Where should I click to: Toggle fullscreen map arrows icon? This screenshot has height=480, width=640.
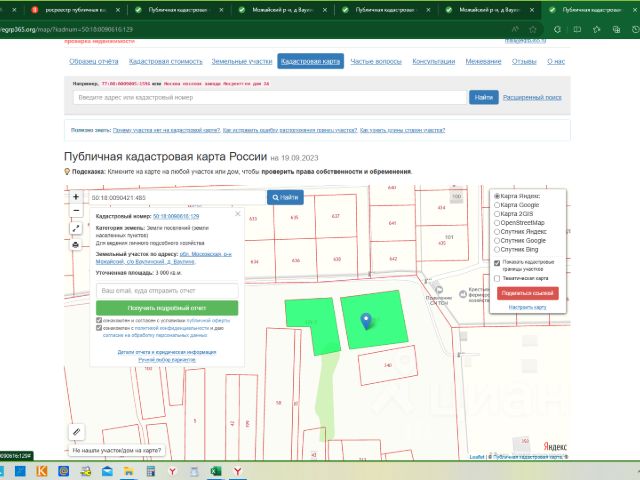pyautogui.click(x=76, y=229)
